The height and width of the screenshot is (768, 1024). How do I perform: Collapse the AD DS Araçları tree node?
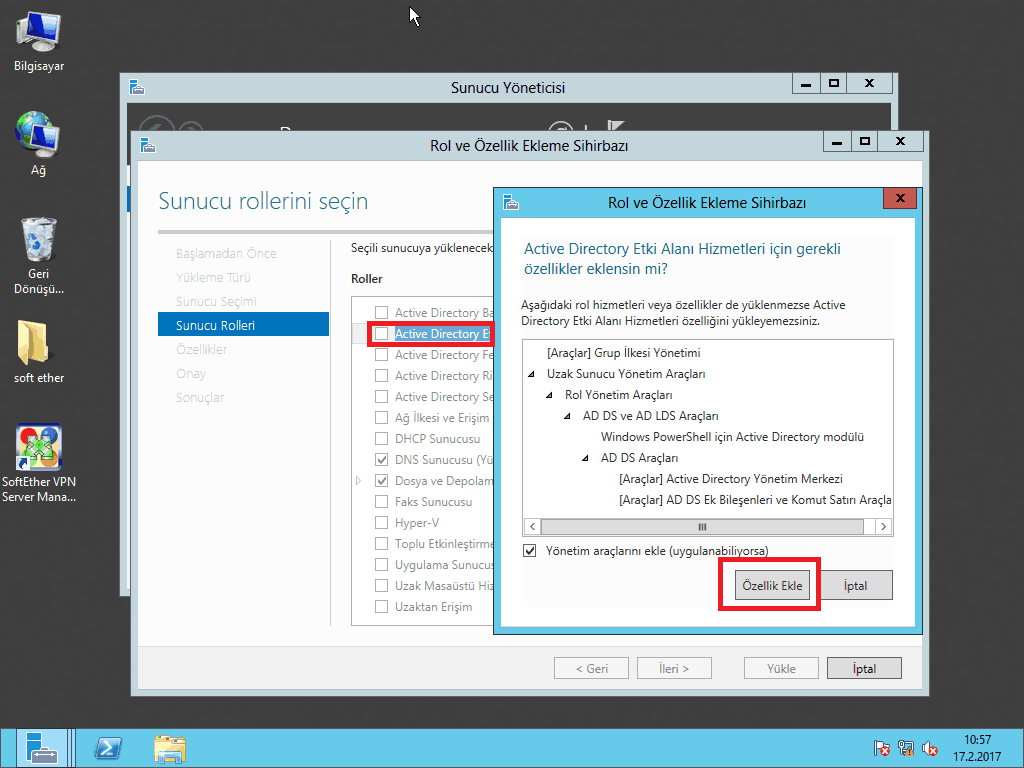(584, 458)
